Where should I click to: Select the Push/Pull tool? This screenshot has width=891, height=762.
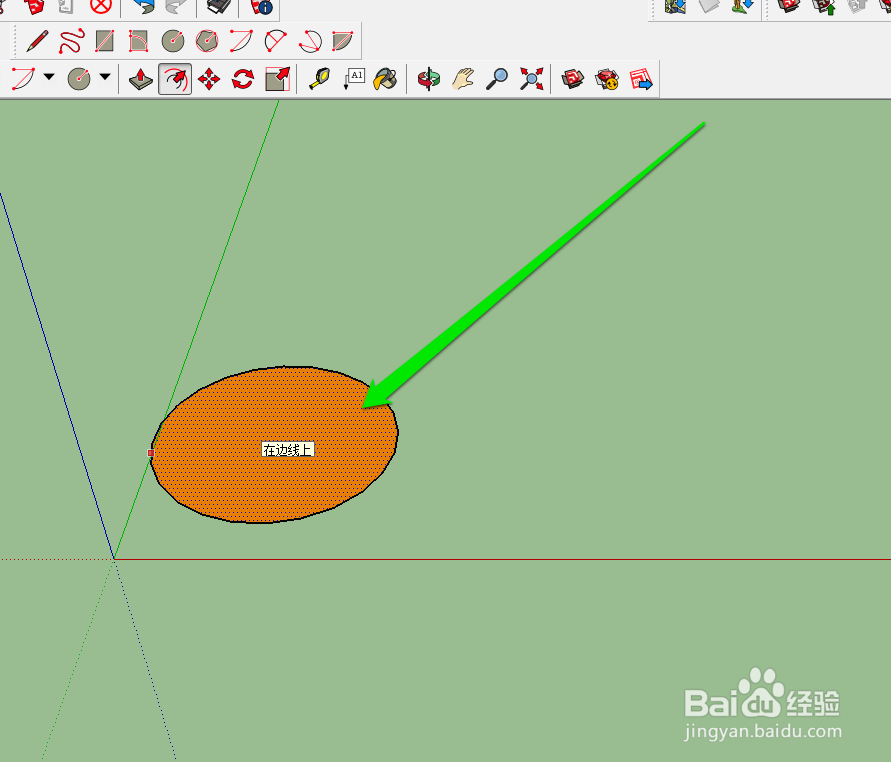point(140,79)
